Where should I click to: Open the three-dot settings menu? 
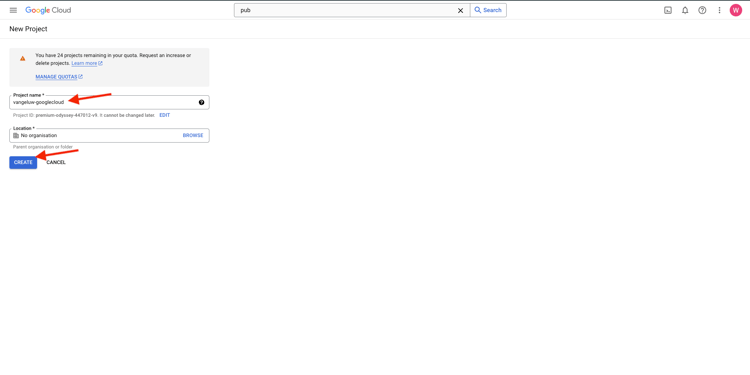click(x=719, y=10)
